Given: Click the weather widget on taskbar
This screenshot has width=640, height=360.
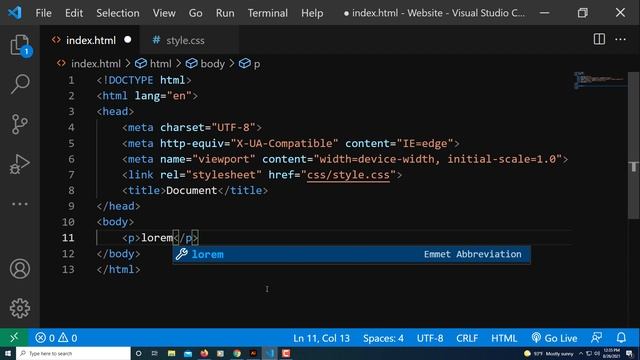Looking at the screenshot, I should point(549,353).
